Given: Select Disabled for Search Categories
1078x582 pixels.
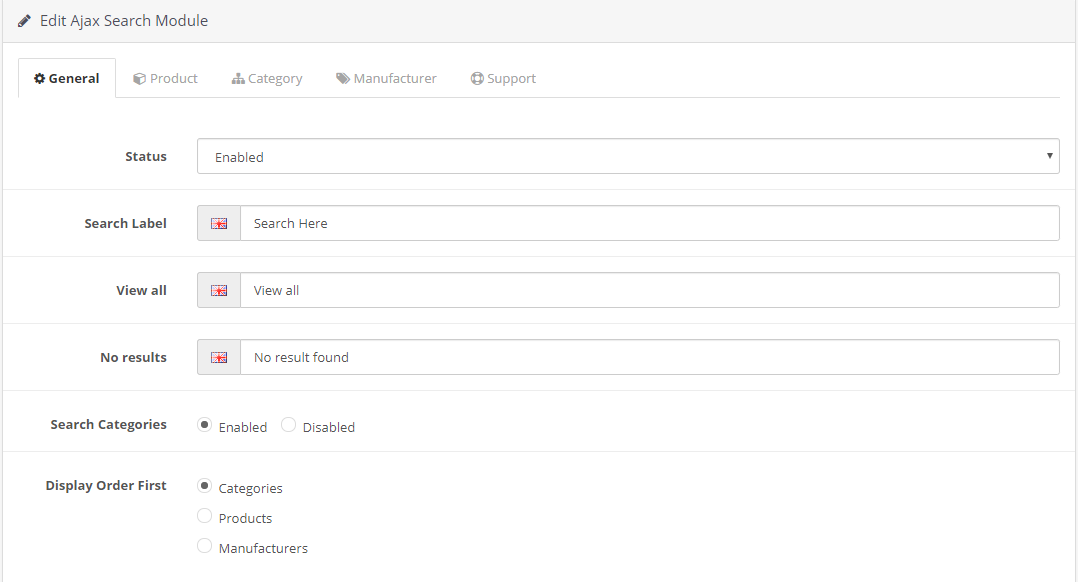Looking at the screenshot, I should pyautogui.click(x=289, y=425).
